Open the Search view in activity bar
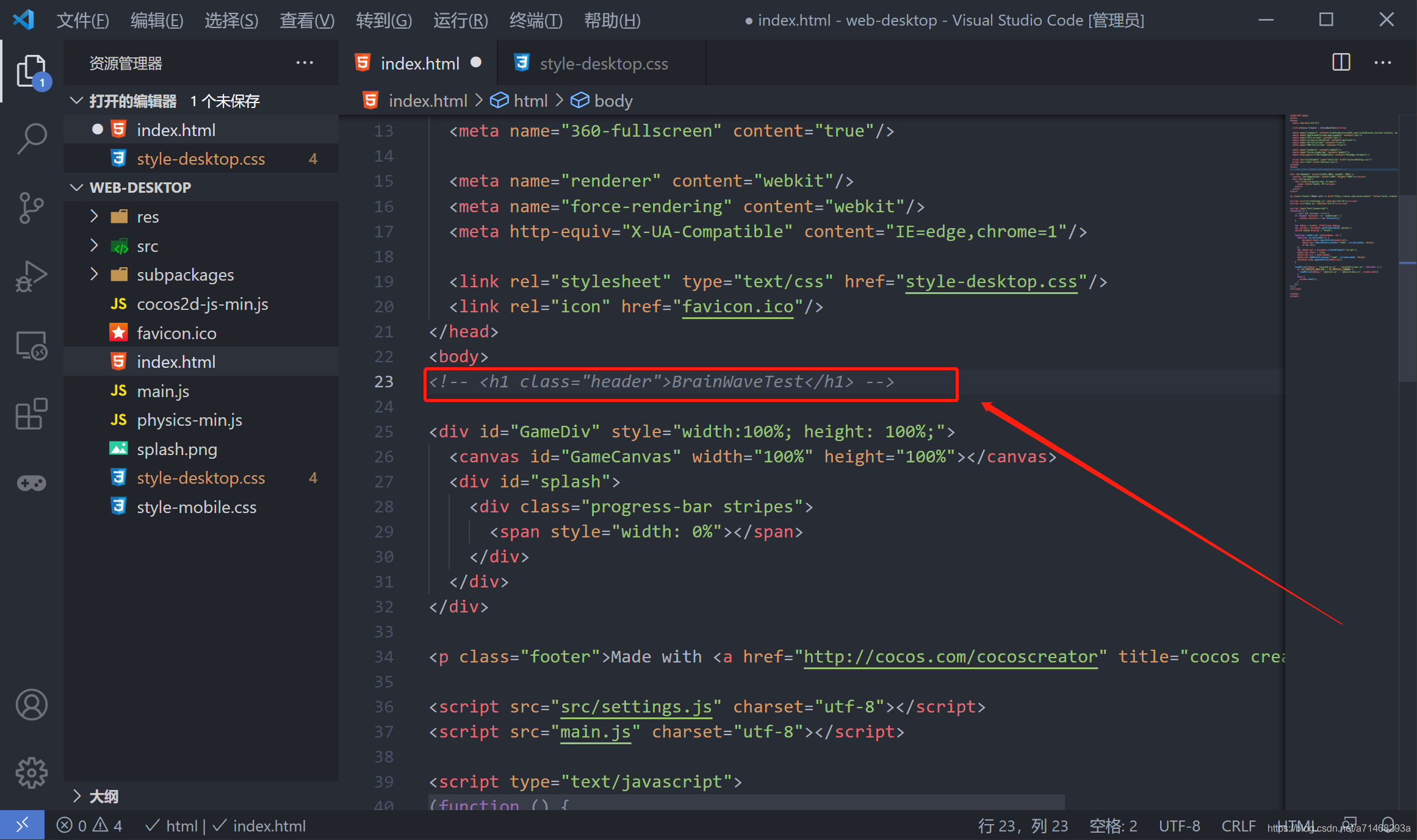This screenshot has width=1417, height=840. click(32, 138)
